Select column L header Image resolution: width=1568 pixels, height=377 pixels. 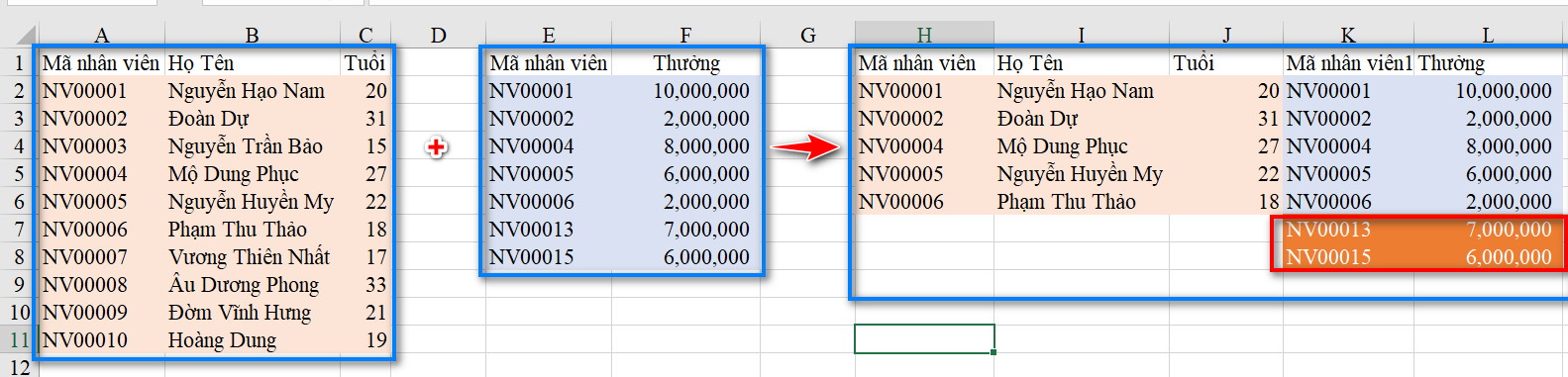(x=1488, y=36)
